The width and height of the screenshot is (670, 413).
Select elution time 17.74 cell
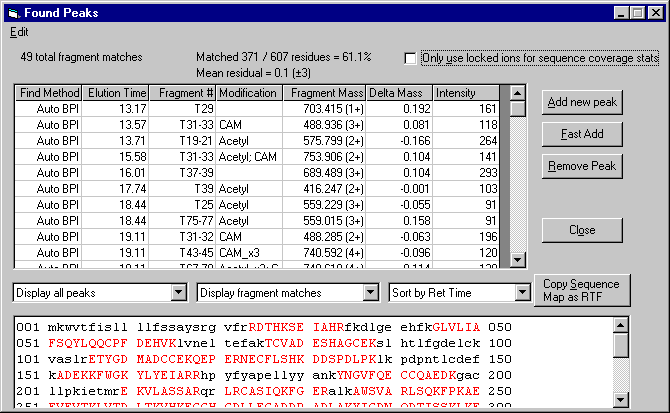pyautogui.click(x=115, y=189)
